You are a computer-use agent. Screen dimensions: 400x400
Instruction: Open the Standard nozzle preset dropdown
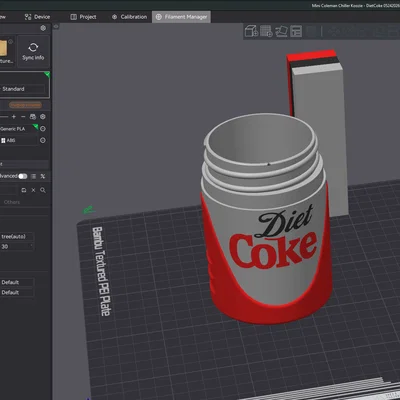click(x=22, y=89)
